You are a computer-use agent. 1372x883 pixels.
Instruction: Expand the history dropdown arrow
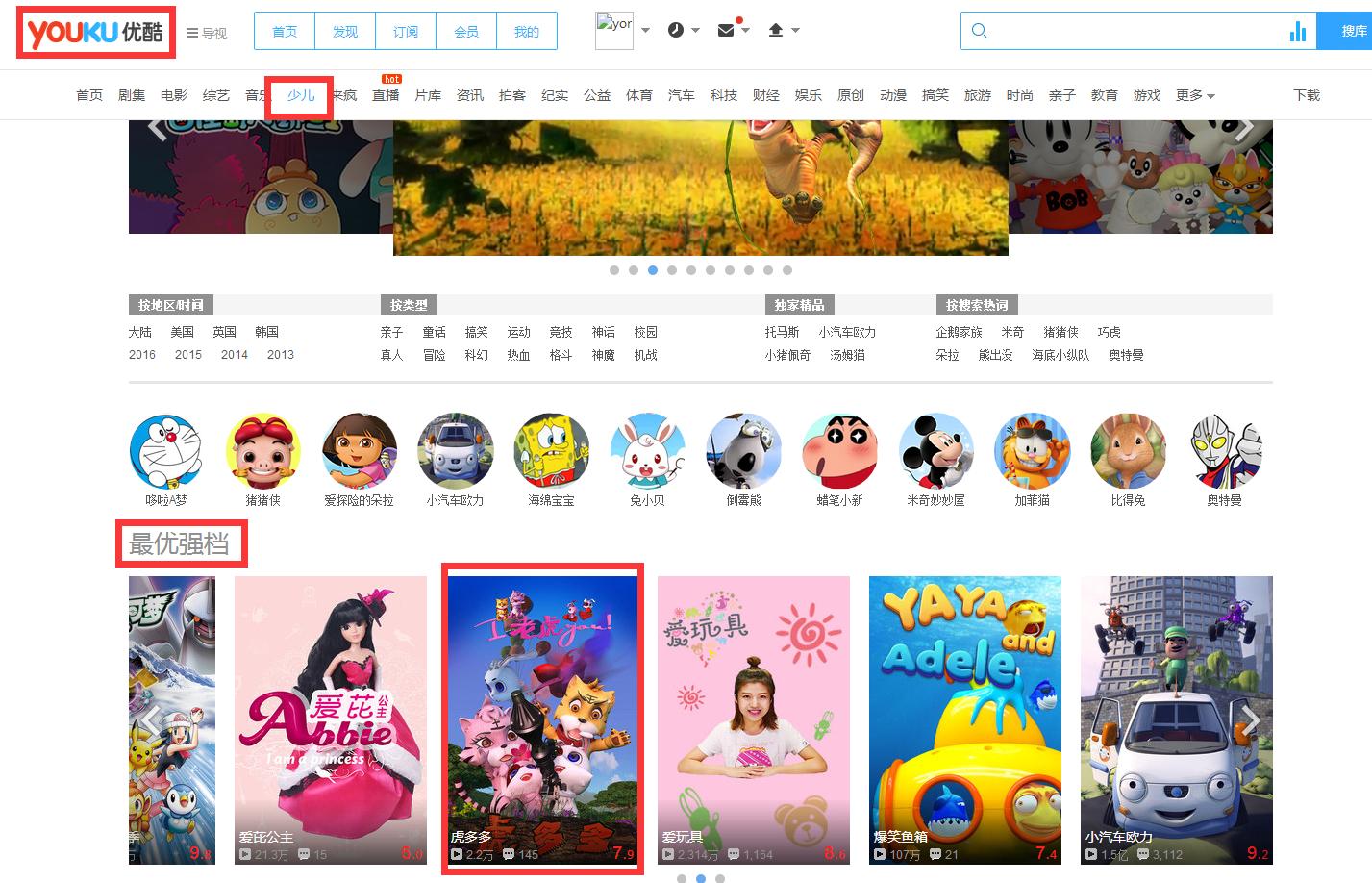pyautogui.click(x=695, y=31)
